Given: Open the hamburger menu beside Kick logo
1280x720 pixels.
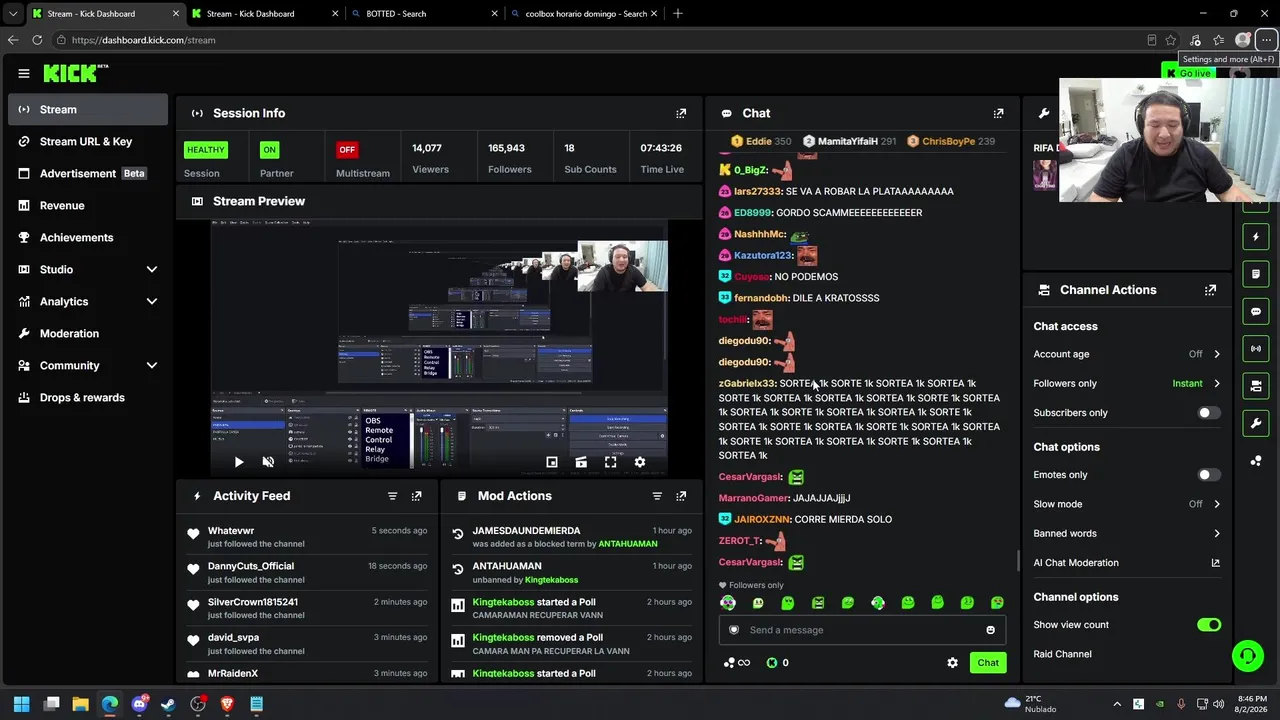Looking at the screenshot, I should tap(24, 73).
